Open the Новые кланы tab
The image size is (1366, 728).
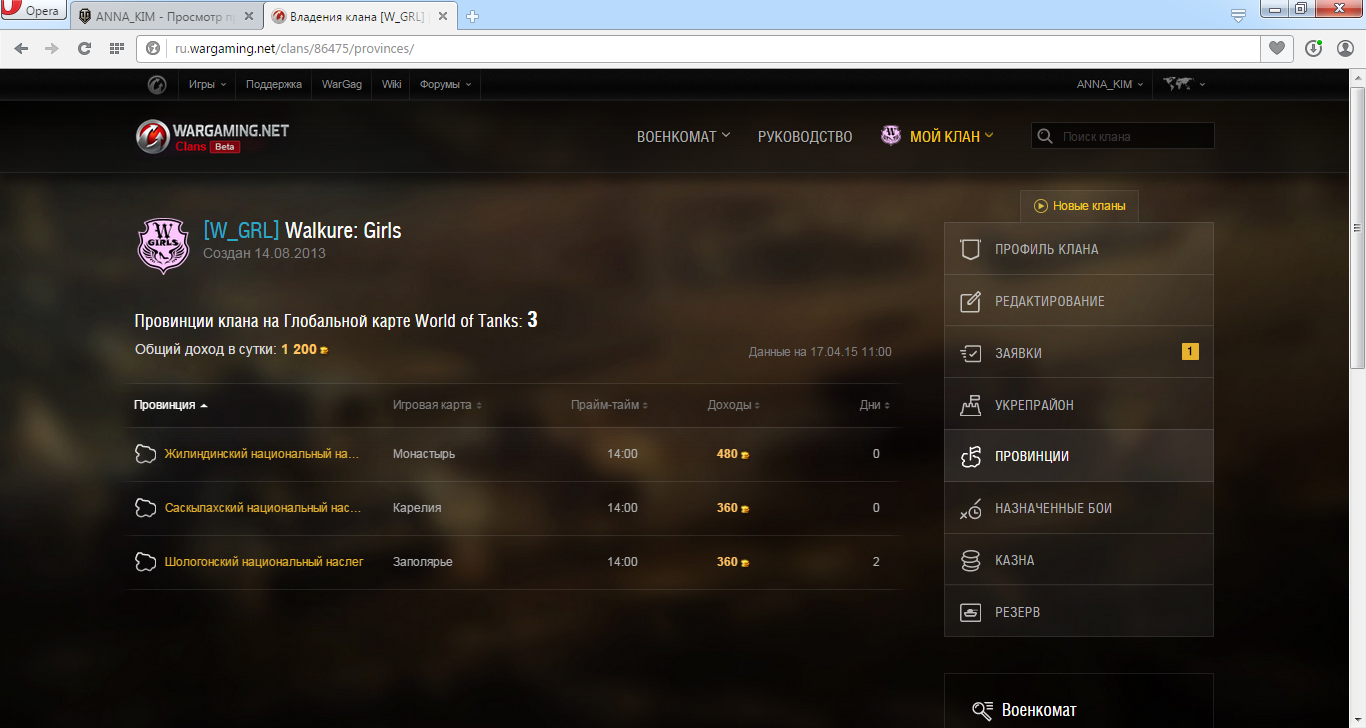[1079, 206]
